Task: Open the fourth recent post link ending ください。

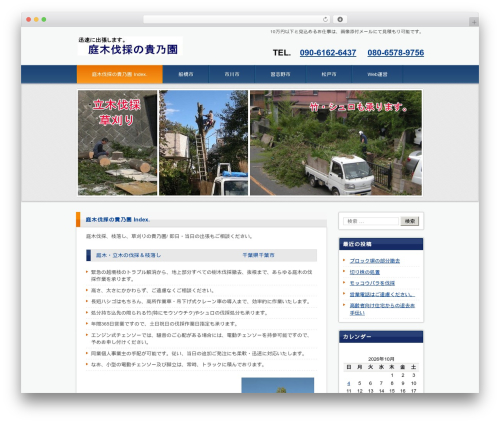Action: pos(382,294)
